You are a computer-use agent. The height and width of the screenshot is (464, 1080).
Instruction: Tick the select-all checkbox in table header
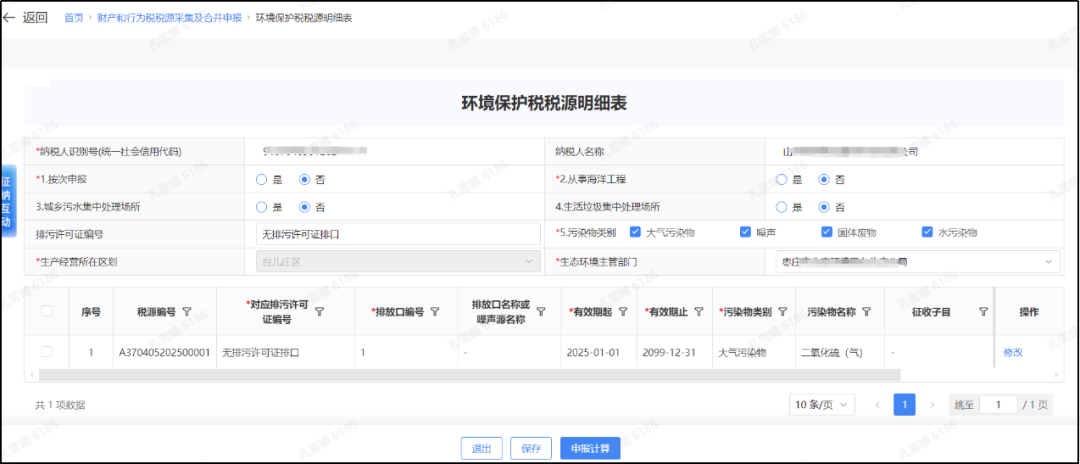pos(47,311)
